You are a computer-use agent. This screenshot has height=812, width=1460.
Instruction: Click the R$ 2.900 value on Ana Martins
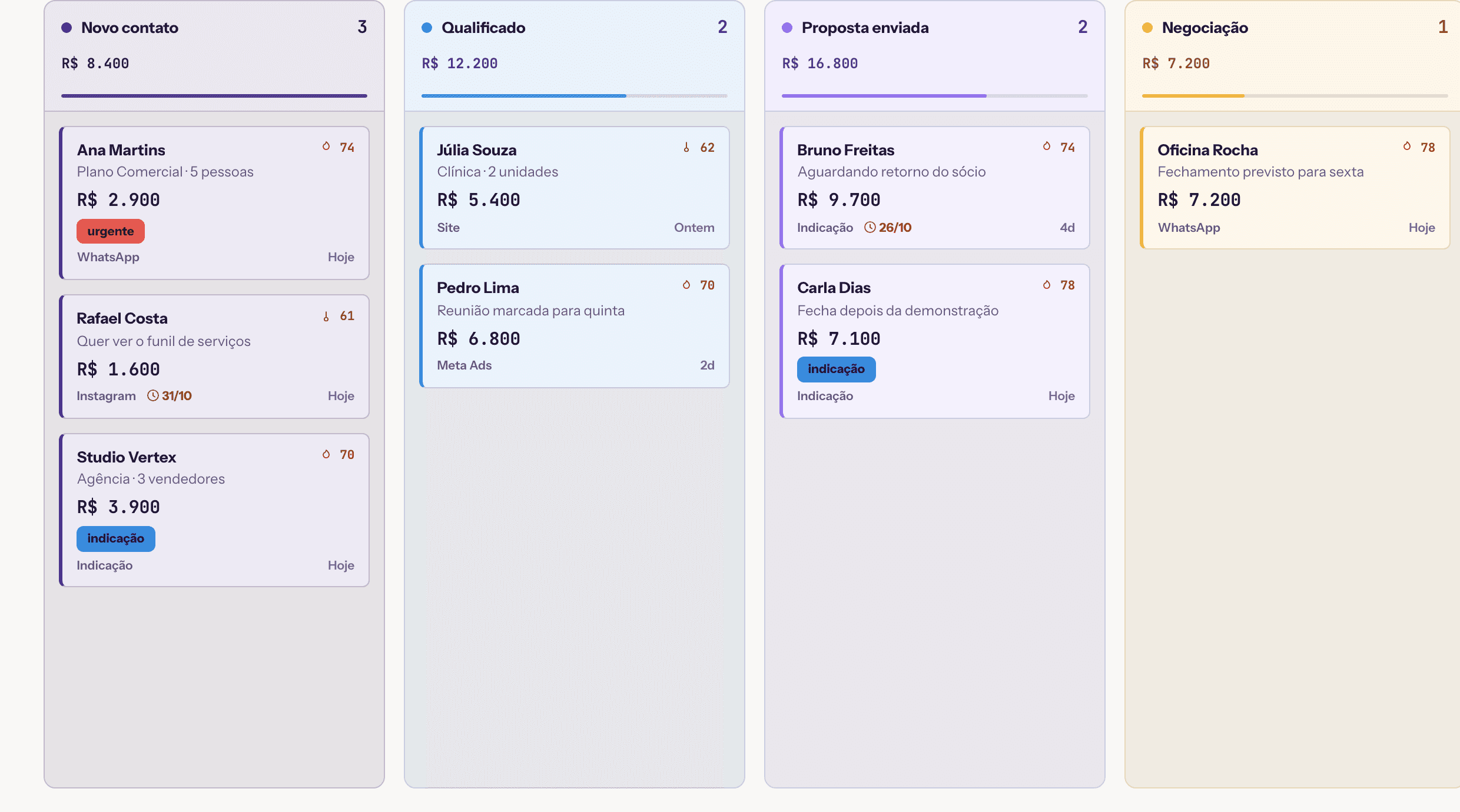click(118, 200)
